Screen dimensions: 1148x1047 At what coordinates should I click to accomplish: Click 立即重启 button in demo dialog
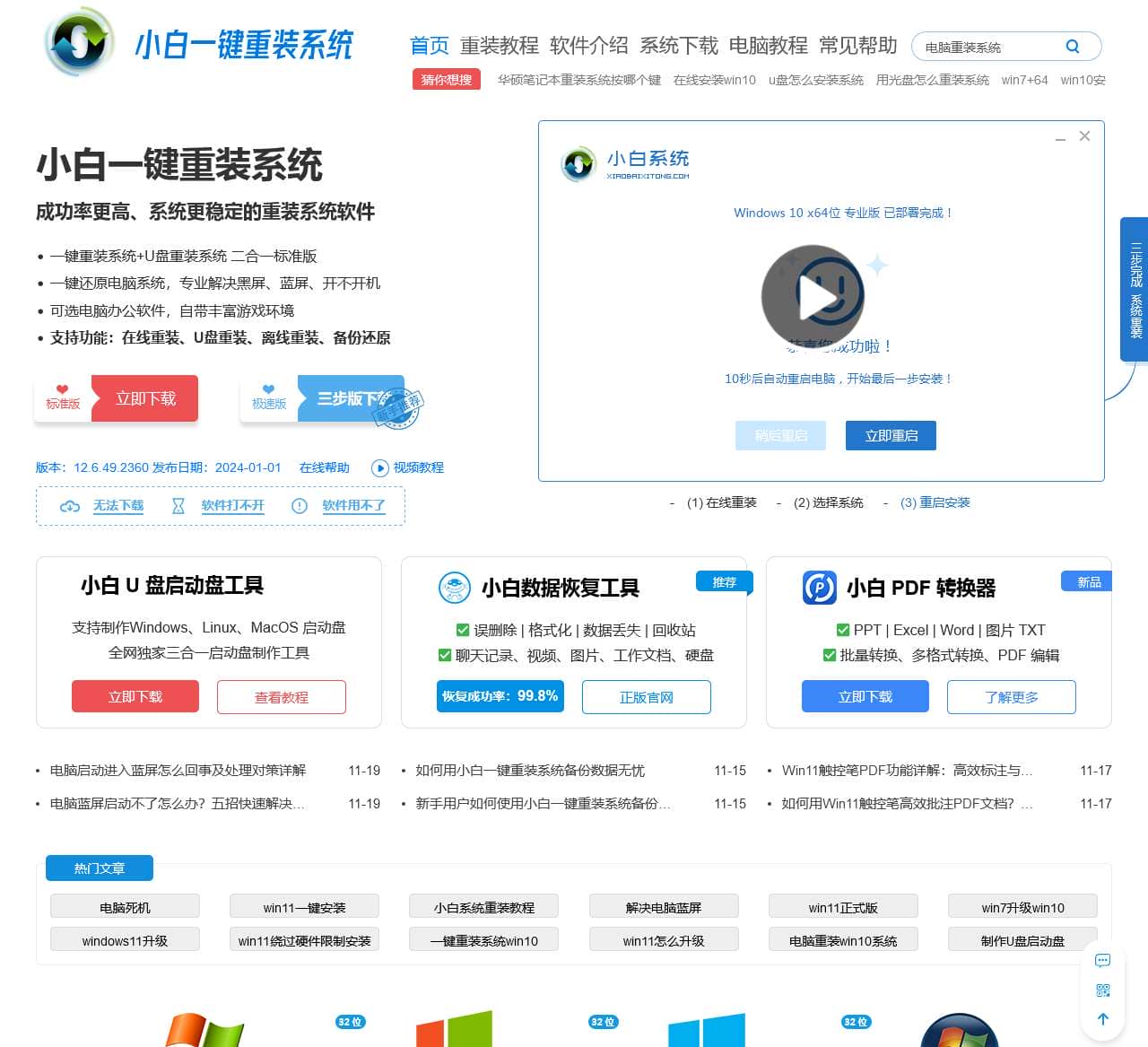click(891, 435)
